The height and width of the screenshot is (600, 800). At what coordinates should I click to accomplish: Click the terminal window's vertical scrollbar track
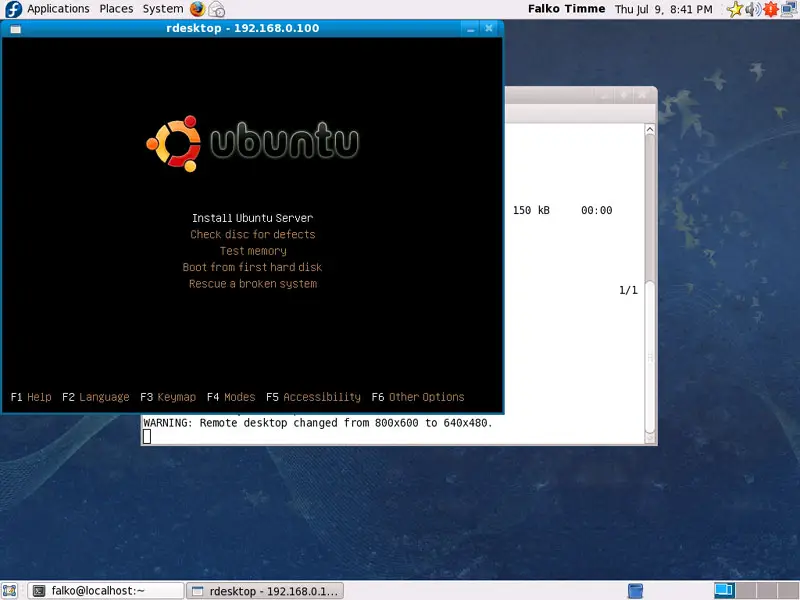649,283
